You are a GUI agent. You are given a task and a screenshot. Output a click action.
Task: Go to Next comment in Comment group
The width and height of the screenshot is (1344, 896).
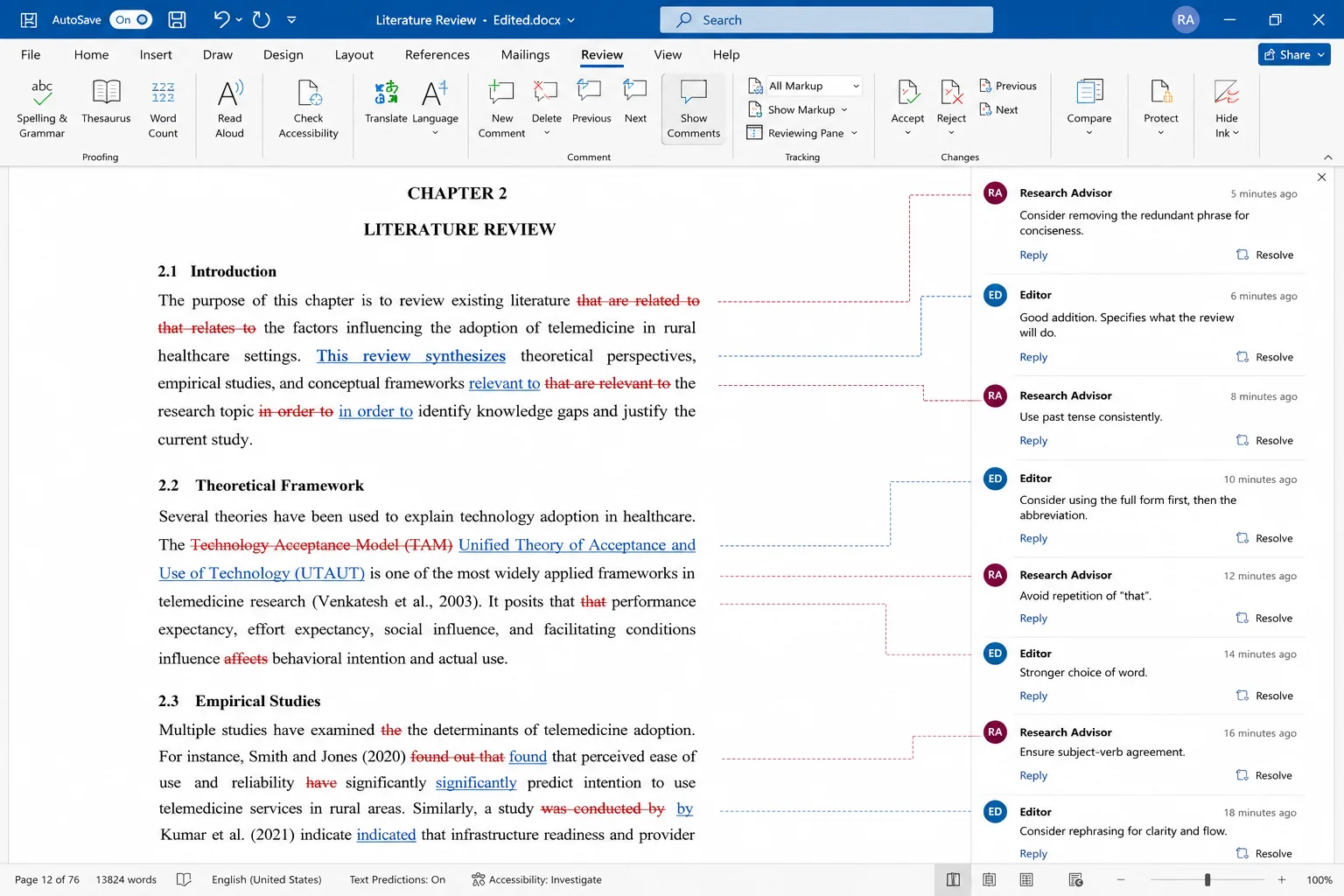(635, 101)
